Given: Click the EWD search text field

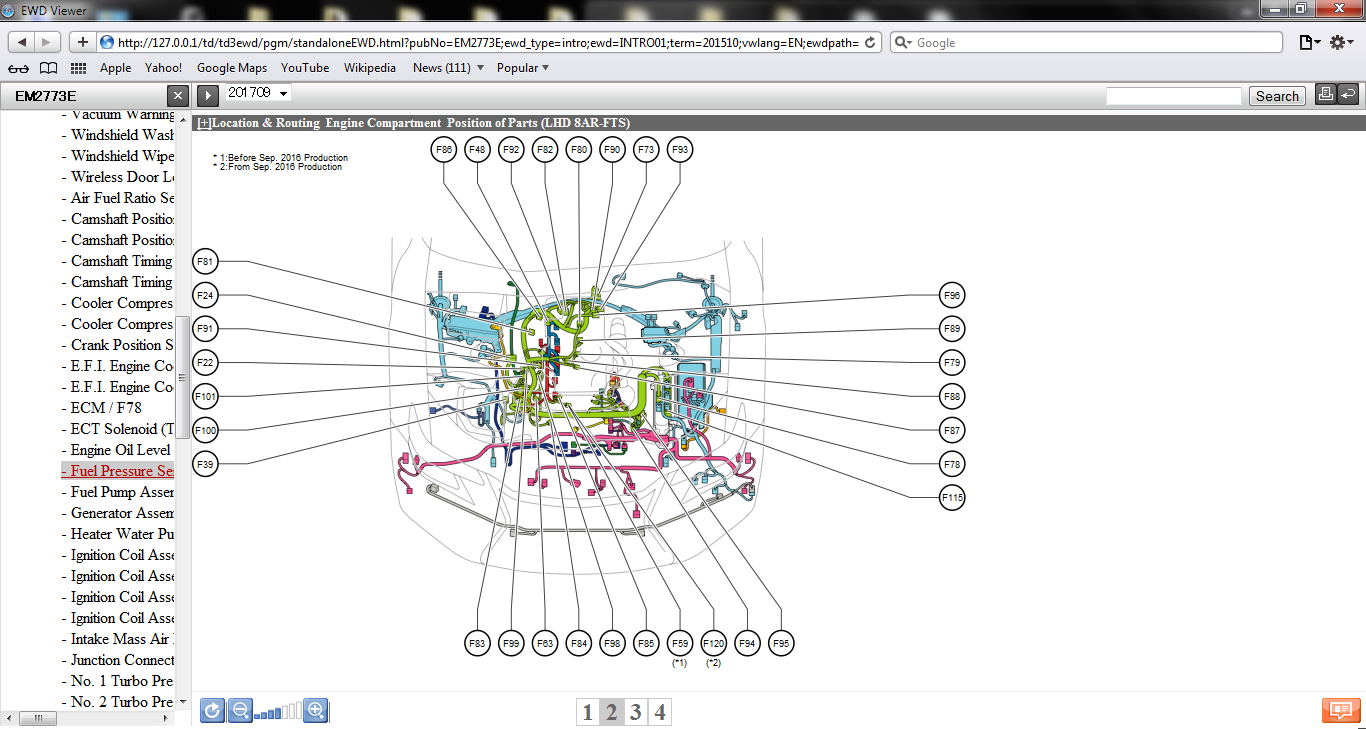Looking at the screenshot, I should (1172, 96).
